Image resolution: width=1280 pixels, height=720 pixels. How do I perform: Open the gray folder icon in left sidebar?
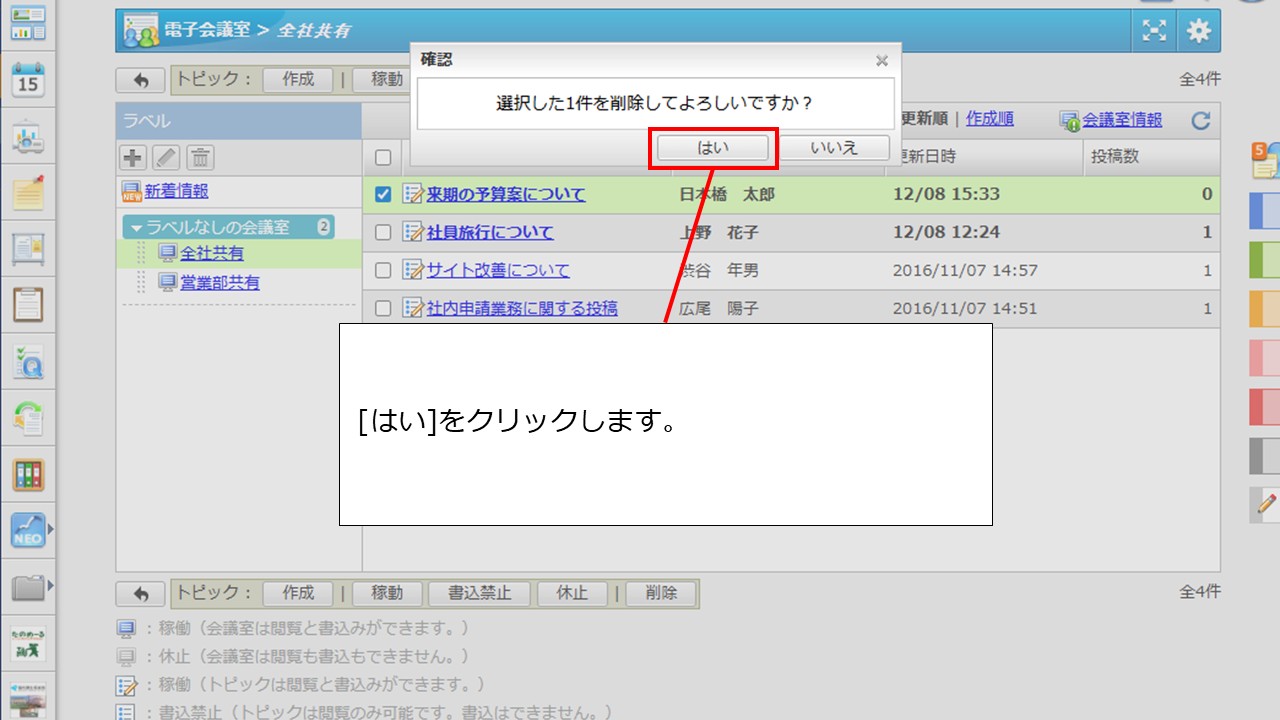tap(28, 587)
